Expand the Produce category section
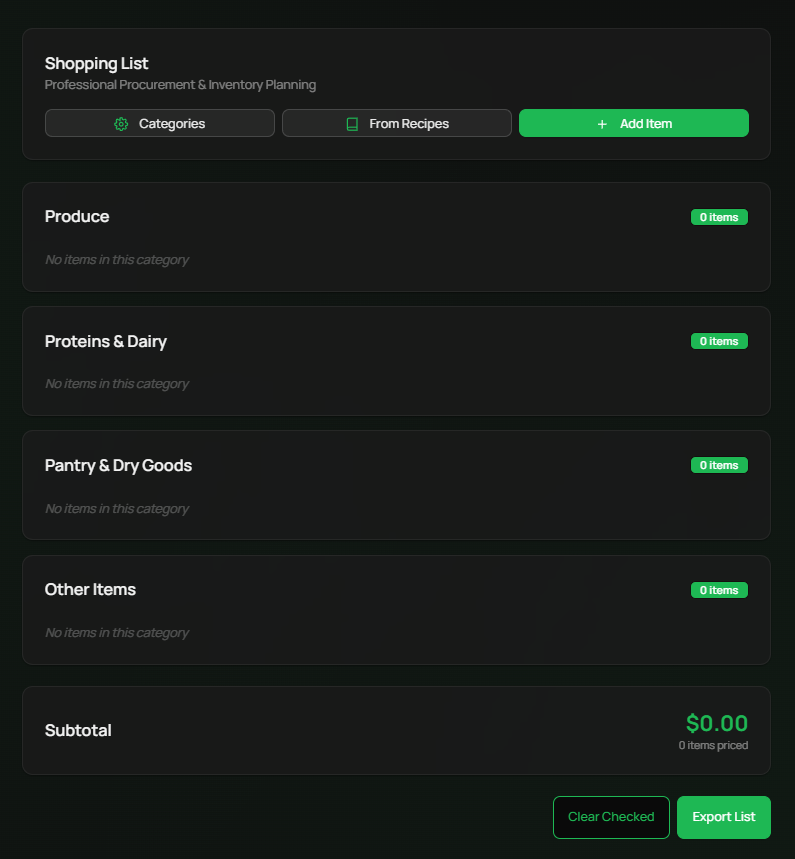 click(77, 217)
